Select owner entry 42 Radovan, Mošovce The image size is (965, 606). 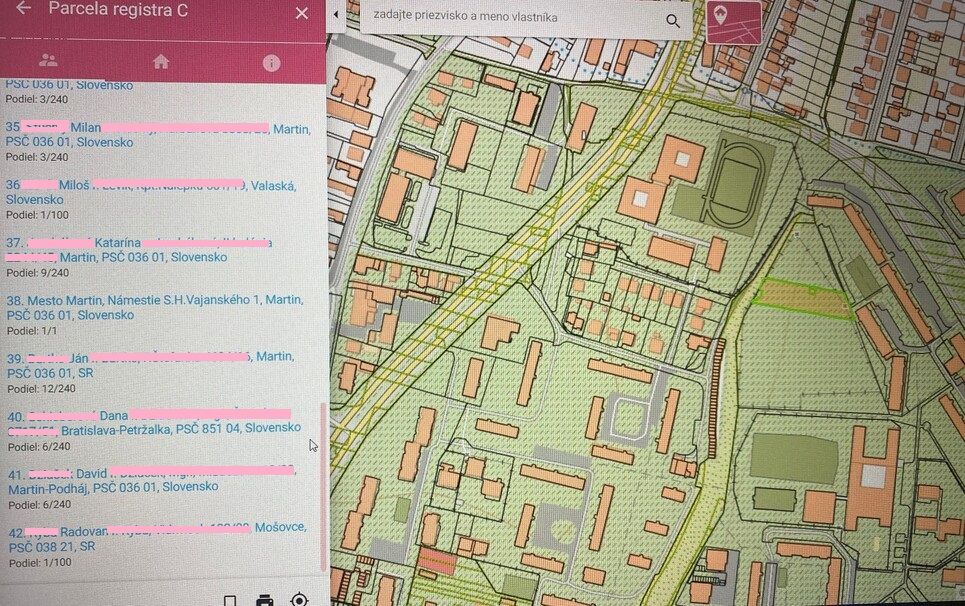tap(155, 536)
